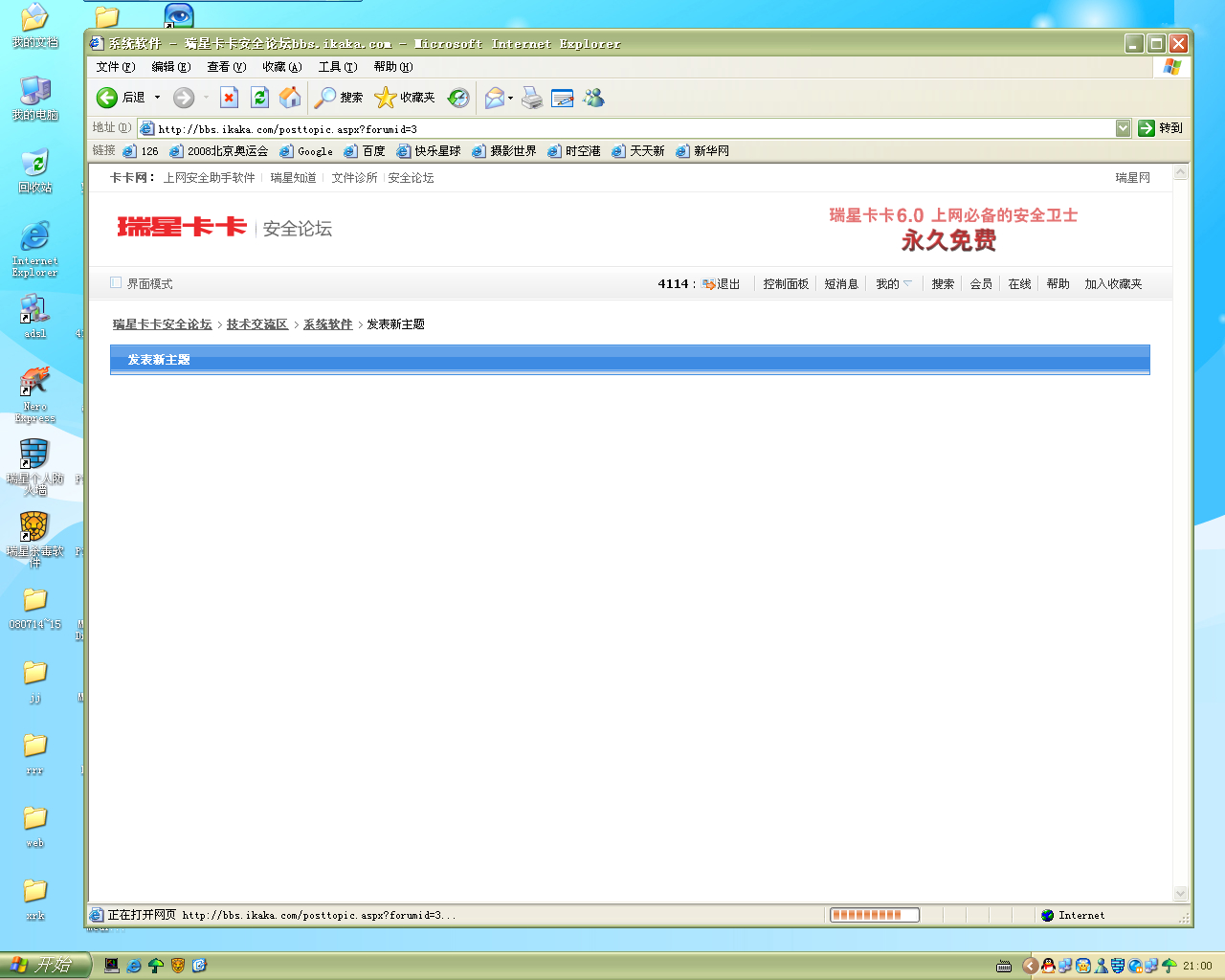
Task: Open the 2008北京奥运会 links bar shortcut
Action: (x=219, y=151)
